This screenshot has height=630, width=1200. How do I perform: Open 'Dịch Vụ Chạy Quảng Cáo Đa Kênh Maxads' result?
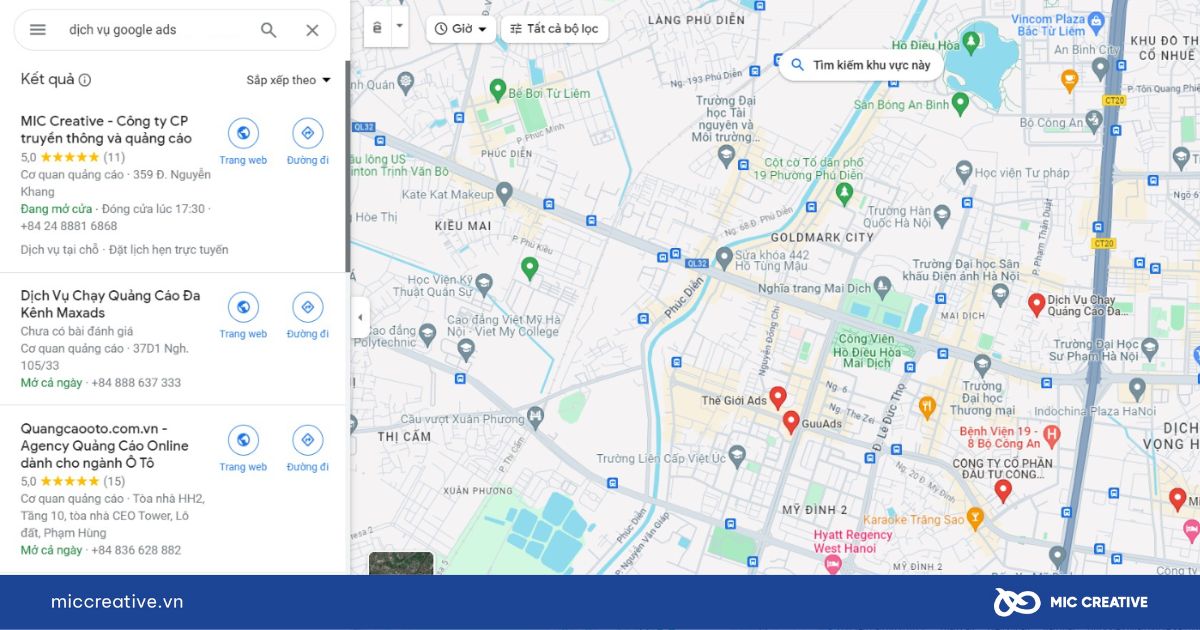pyautogui.click(x=110, y=304)
